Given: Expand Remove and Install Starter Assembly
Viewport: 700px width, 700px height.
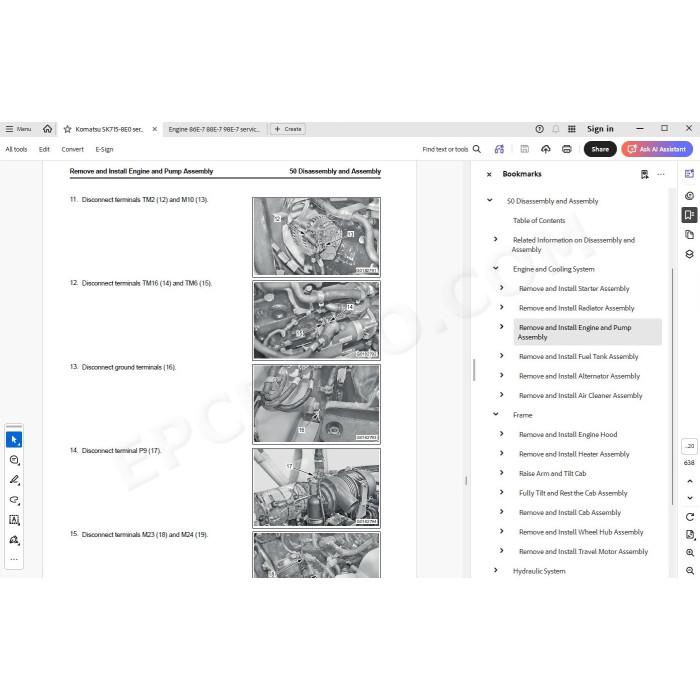Looking at the screenshot, I should (501, 288).
